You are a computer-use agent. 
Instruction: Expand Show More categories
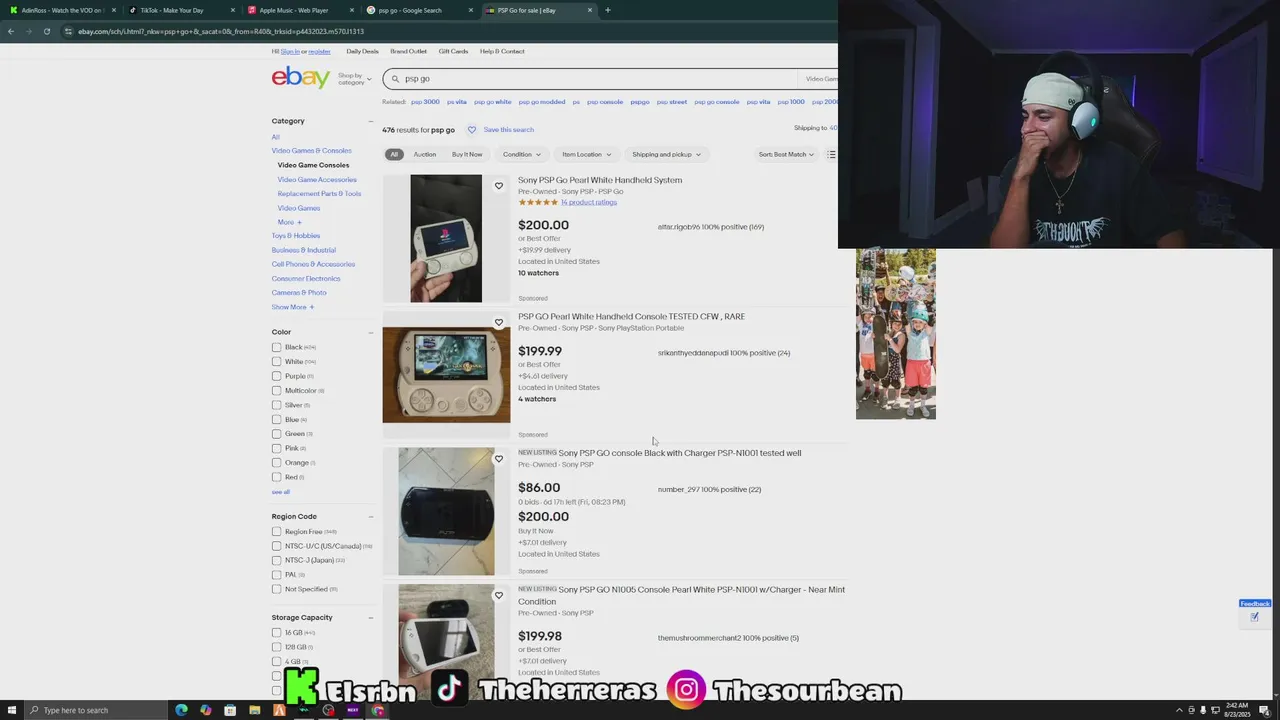coord(292,307)
